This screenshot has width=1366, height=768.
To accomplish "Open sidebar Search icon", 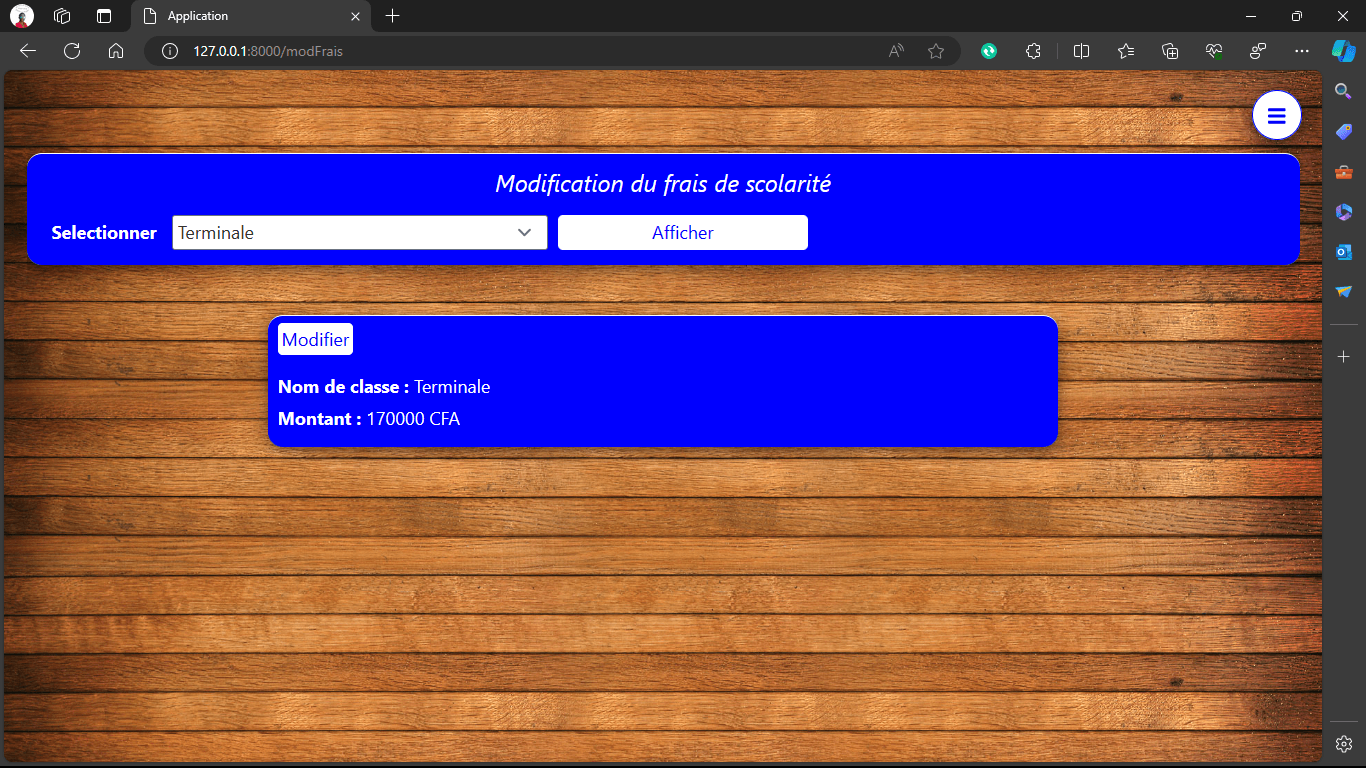I will pyautogui.click(x=1344, y=92).
